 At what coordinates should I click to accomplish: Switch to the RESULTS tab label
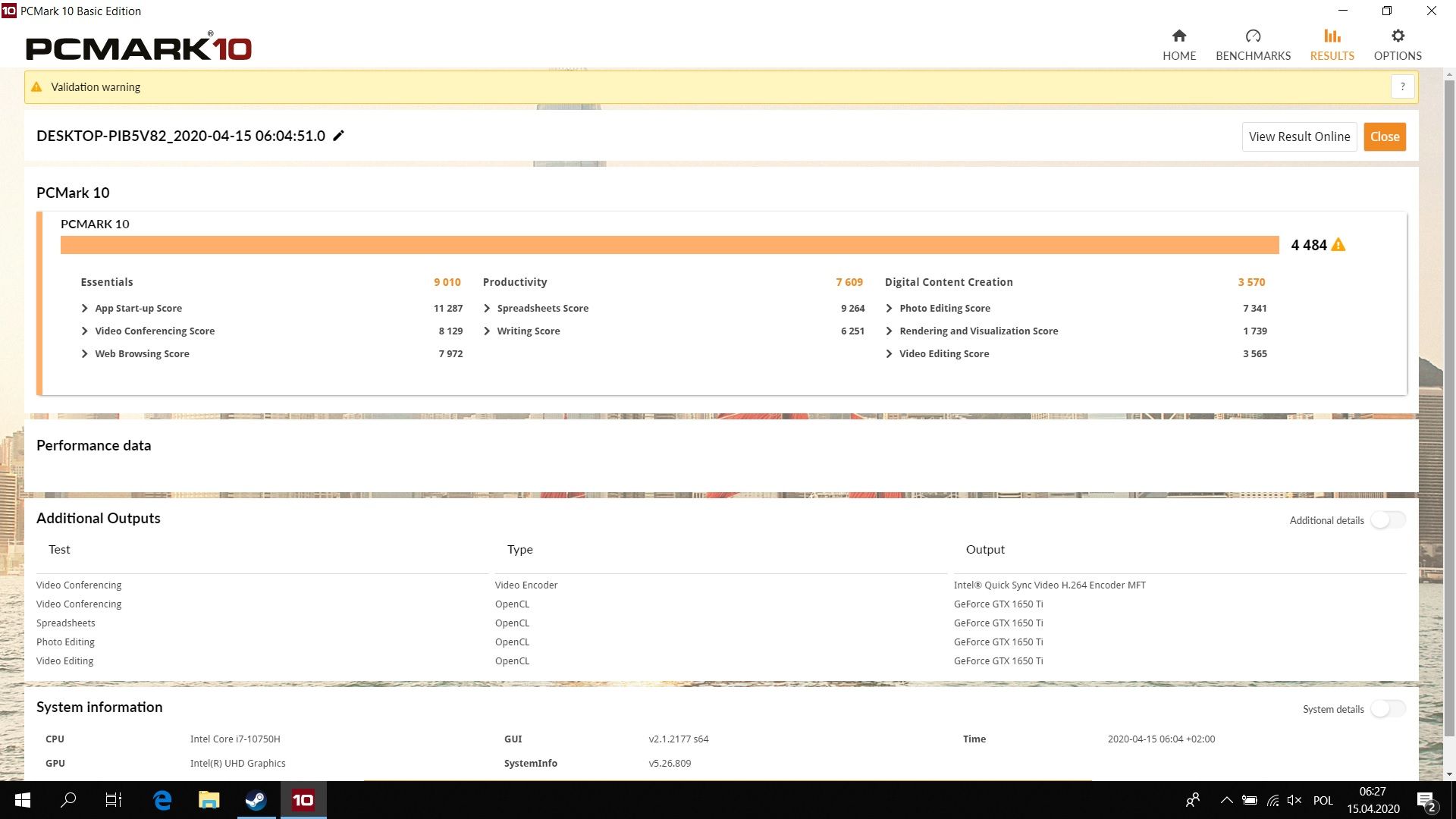pyautogui.click(x=1332, y=56)
